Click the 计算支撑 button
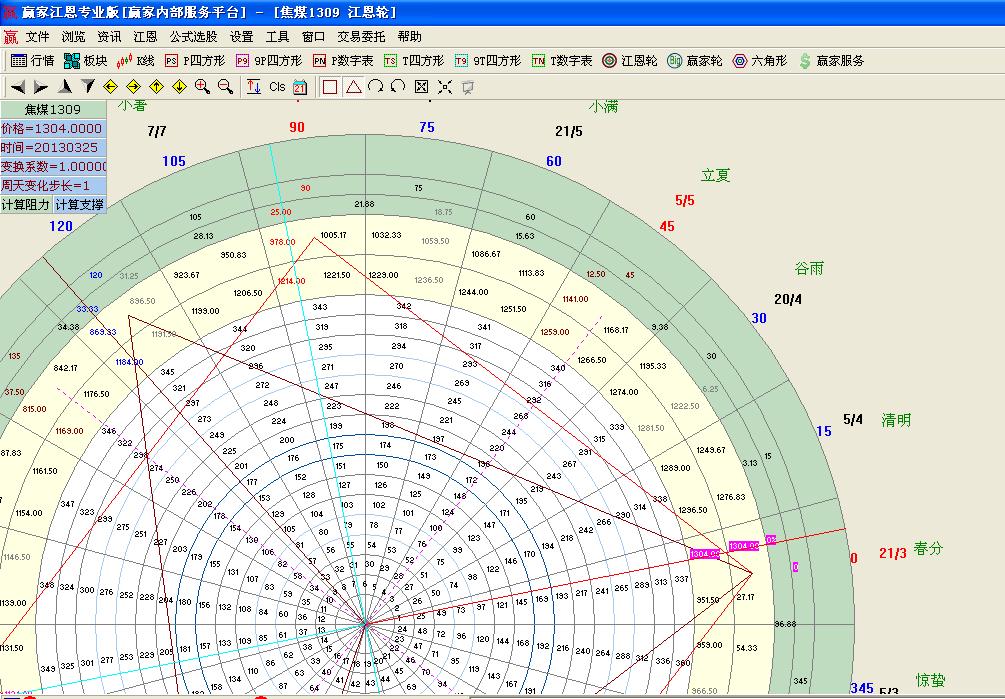This screenshot has height=699, width=1005. (x=79, y=205)
